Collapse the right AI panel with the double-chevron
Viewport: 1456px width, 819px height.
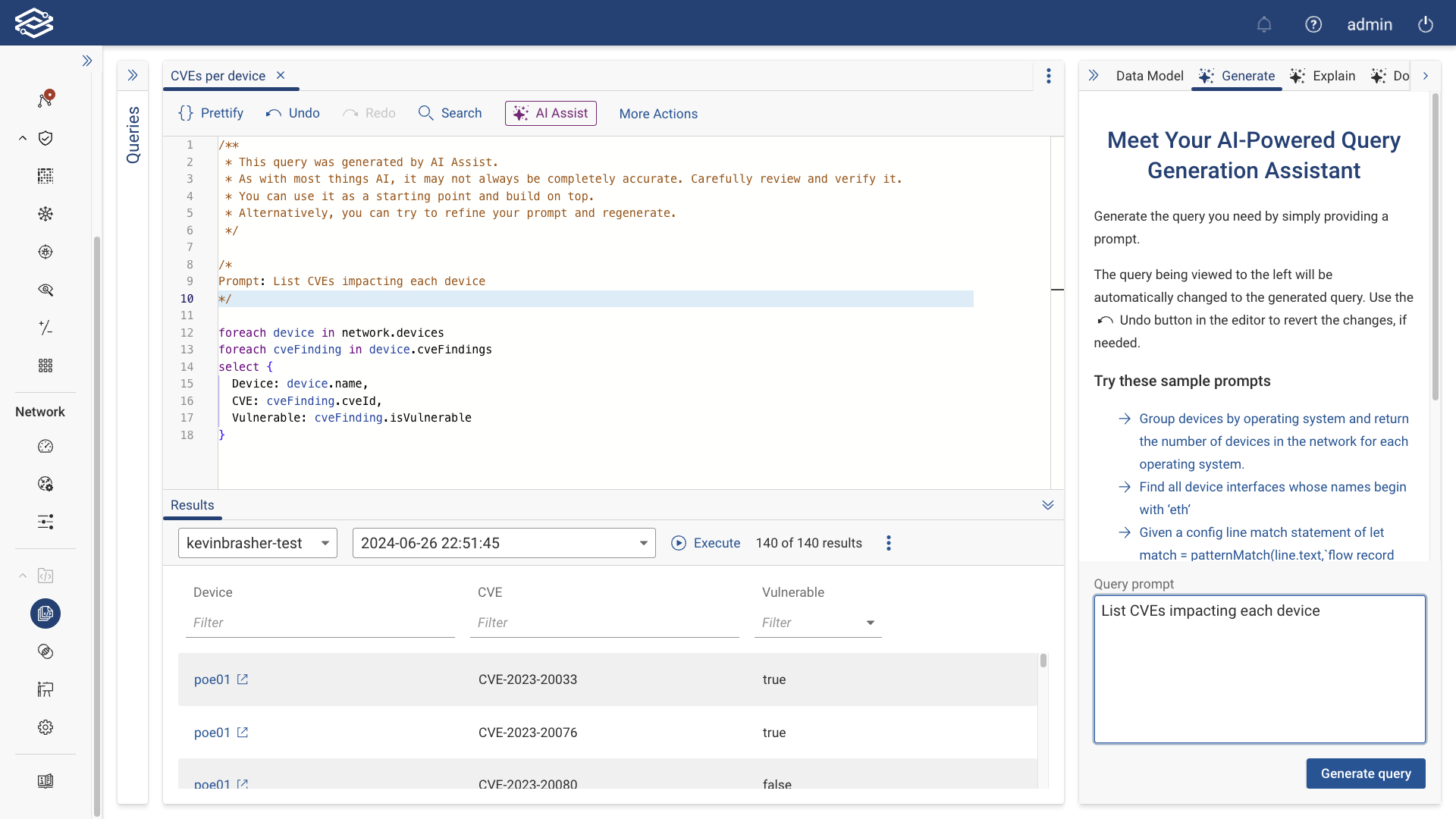pos(1094,75)
